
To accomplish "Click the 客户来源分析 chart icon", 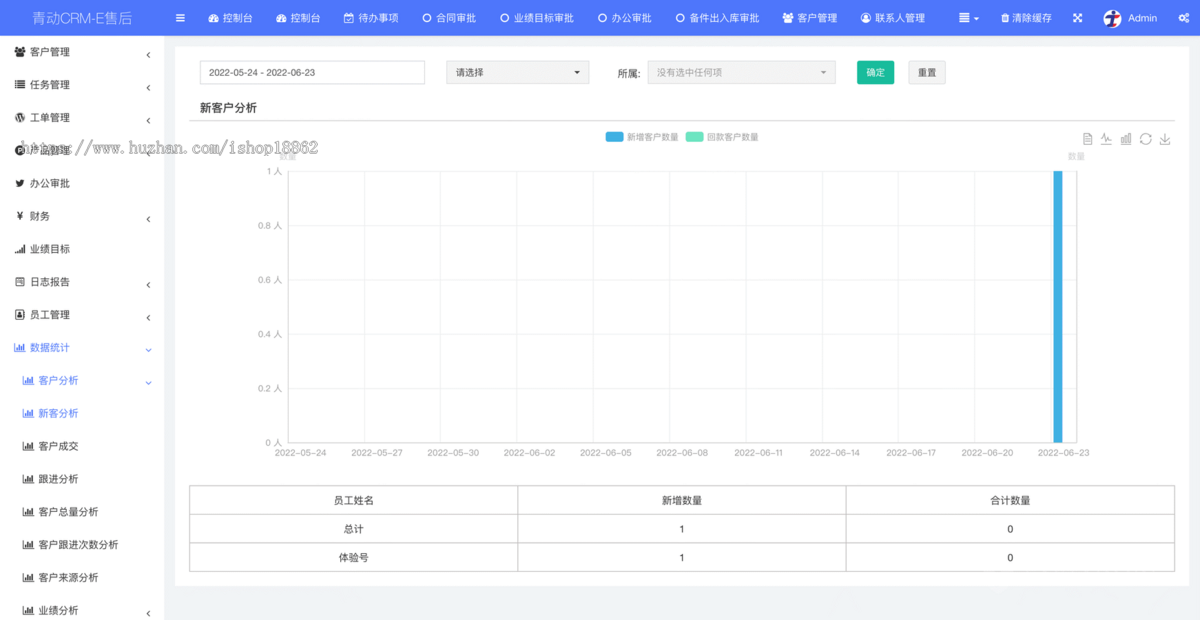I will coord(28,578).
